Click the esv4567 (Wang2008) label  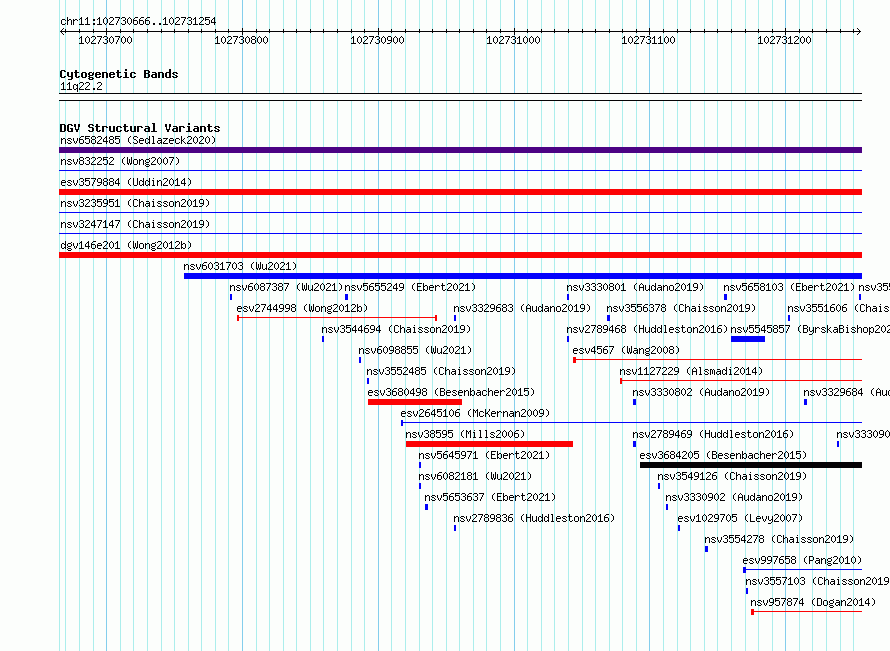(x=626, y=350)
